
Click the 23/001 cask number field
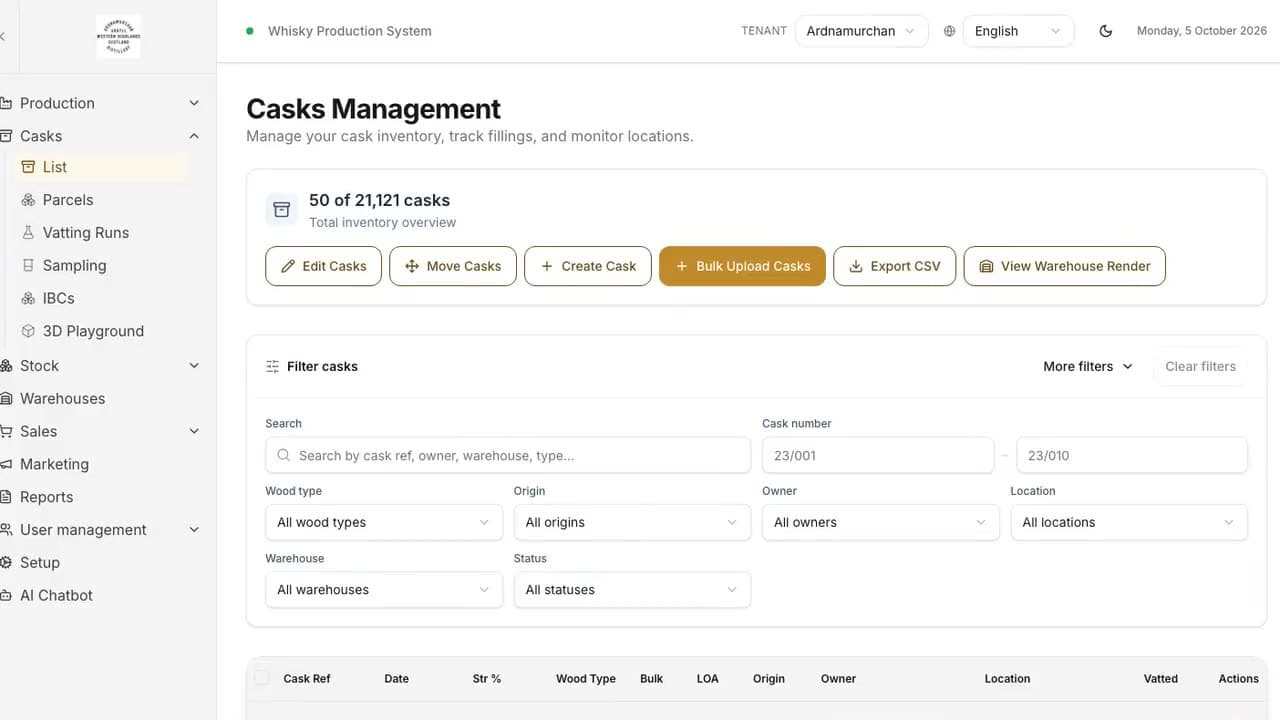coord(878,455)
